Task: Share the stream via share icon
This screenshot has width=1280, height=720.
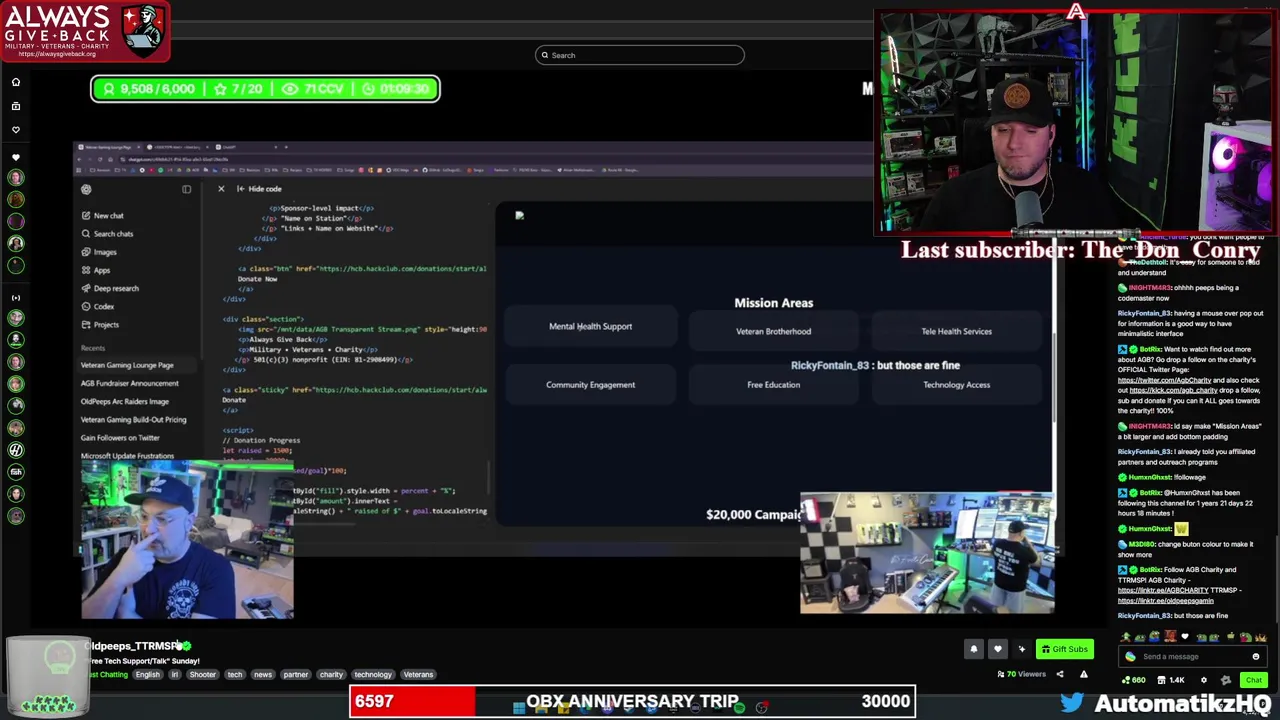Action: point(1060,674)
